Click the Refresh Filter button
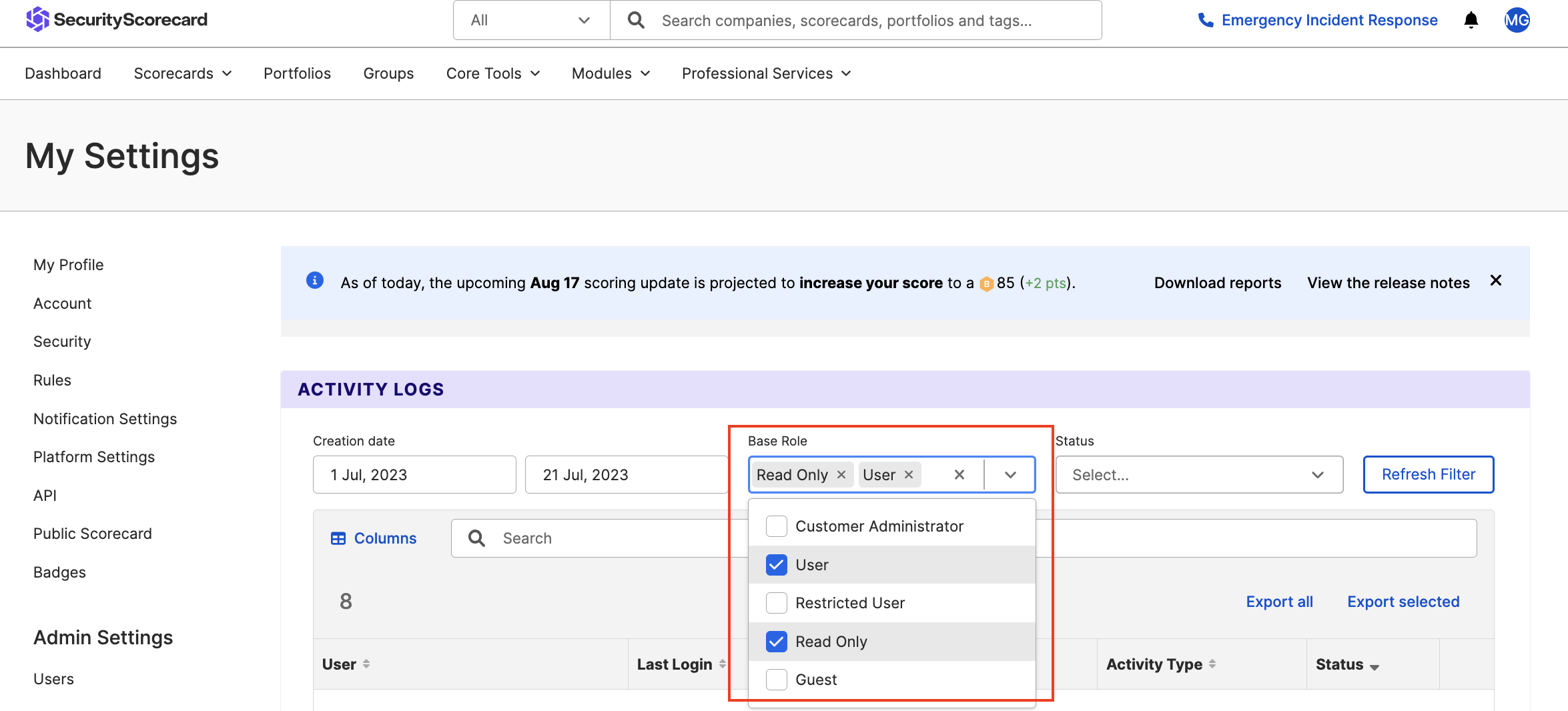 pos(1428,474)
